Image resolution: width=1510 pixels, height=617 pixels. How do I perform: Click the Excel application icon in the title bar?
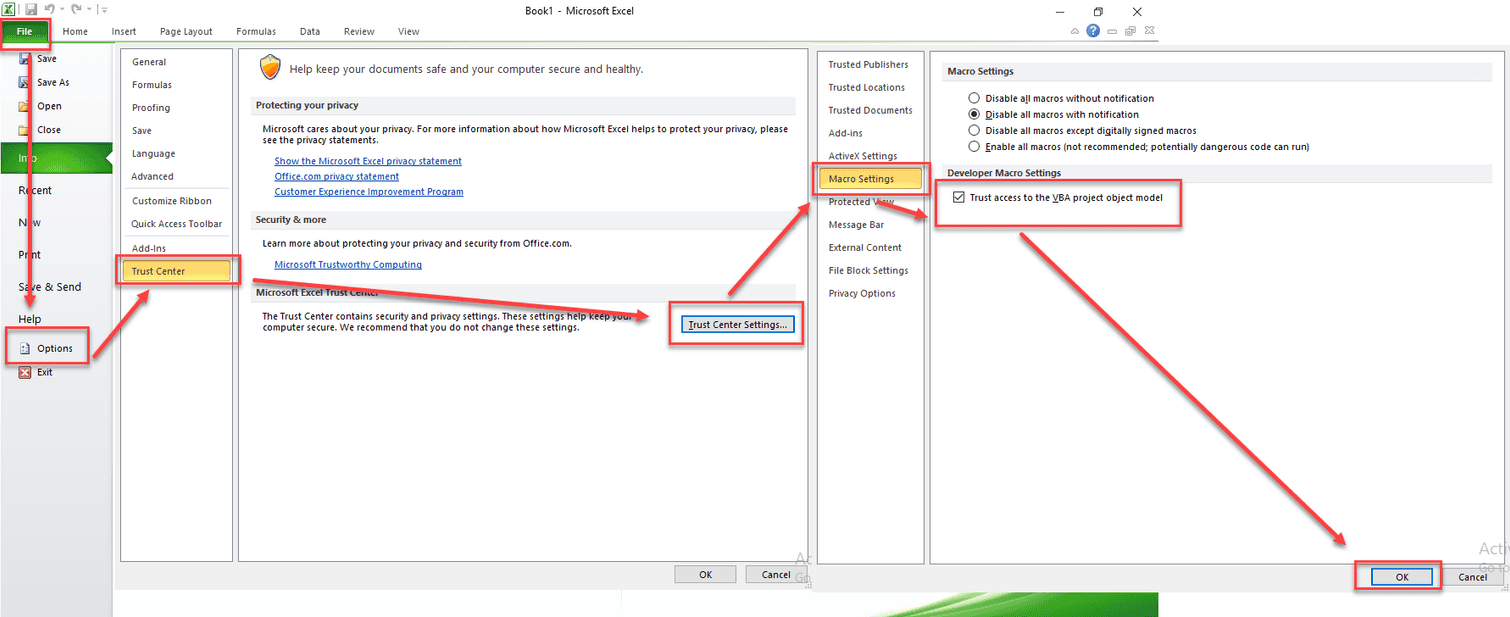[9, 9]
